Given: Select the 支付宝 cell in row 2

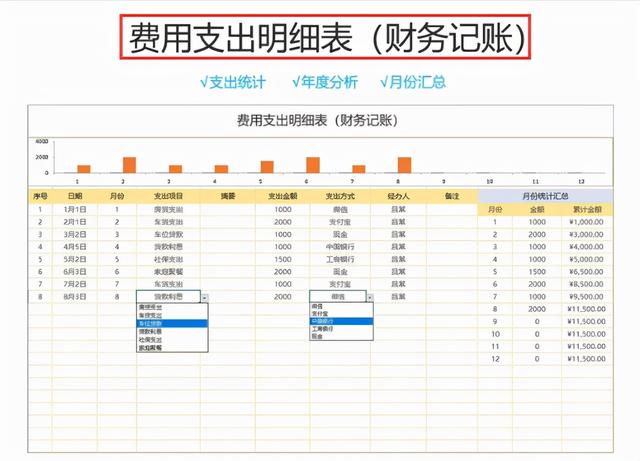Looking at the screenshot, I should [x=340, y=222].
